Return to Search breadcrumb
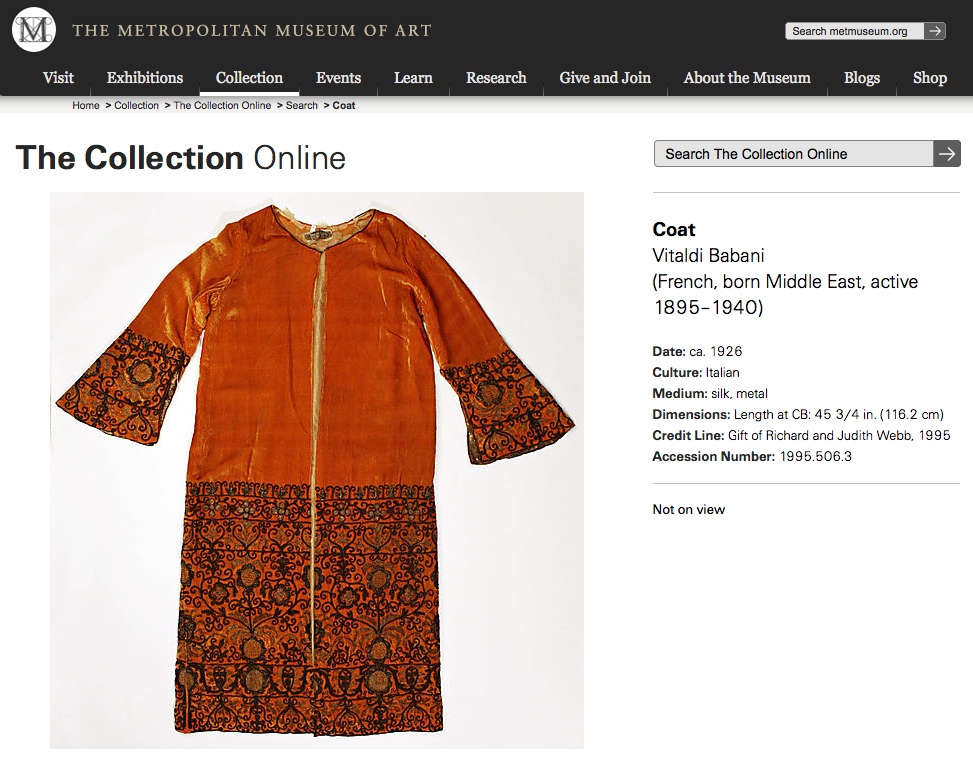Screen dimensions: 973x760 [302, 105]
